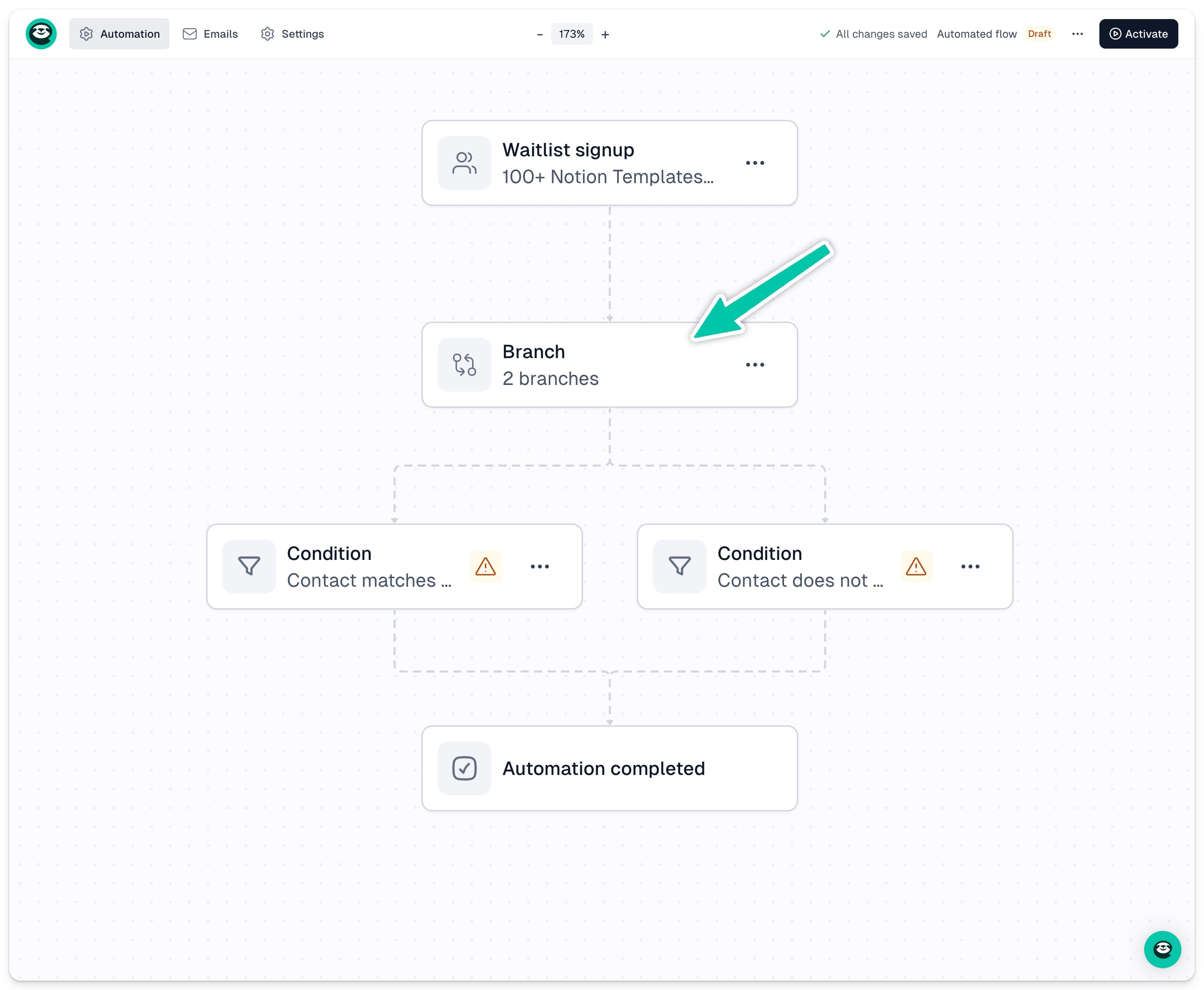Open the Contact matches condition three-dot menu
Screen dimensions: 1204x990
click(539, 566)
